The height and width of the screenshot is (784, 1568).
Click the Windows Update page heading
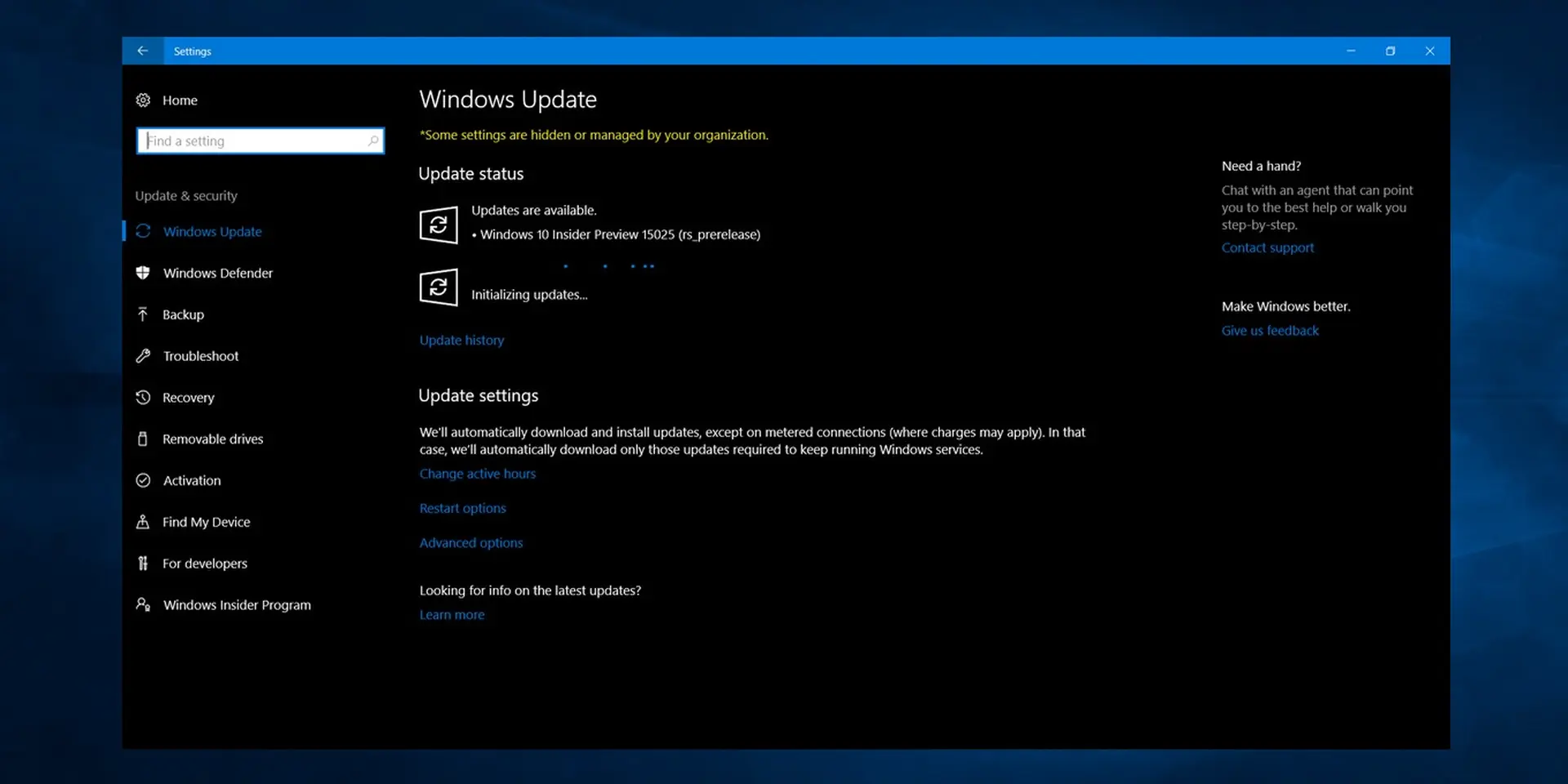click(508, 100)
